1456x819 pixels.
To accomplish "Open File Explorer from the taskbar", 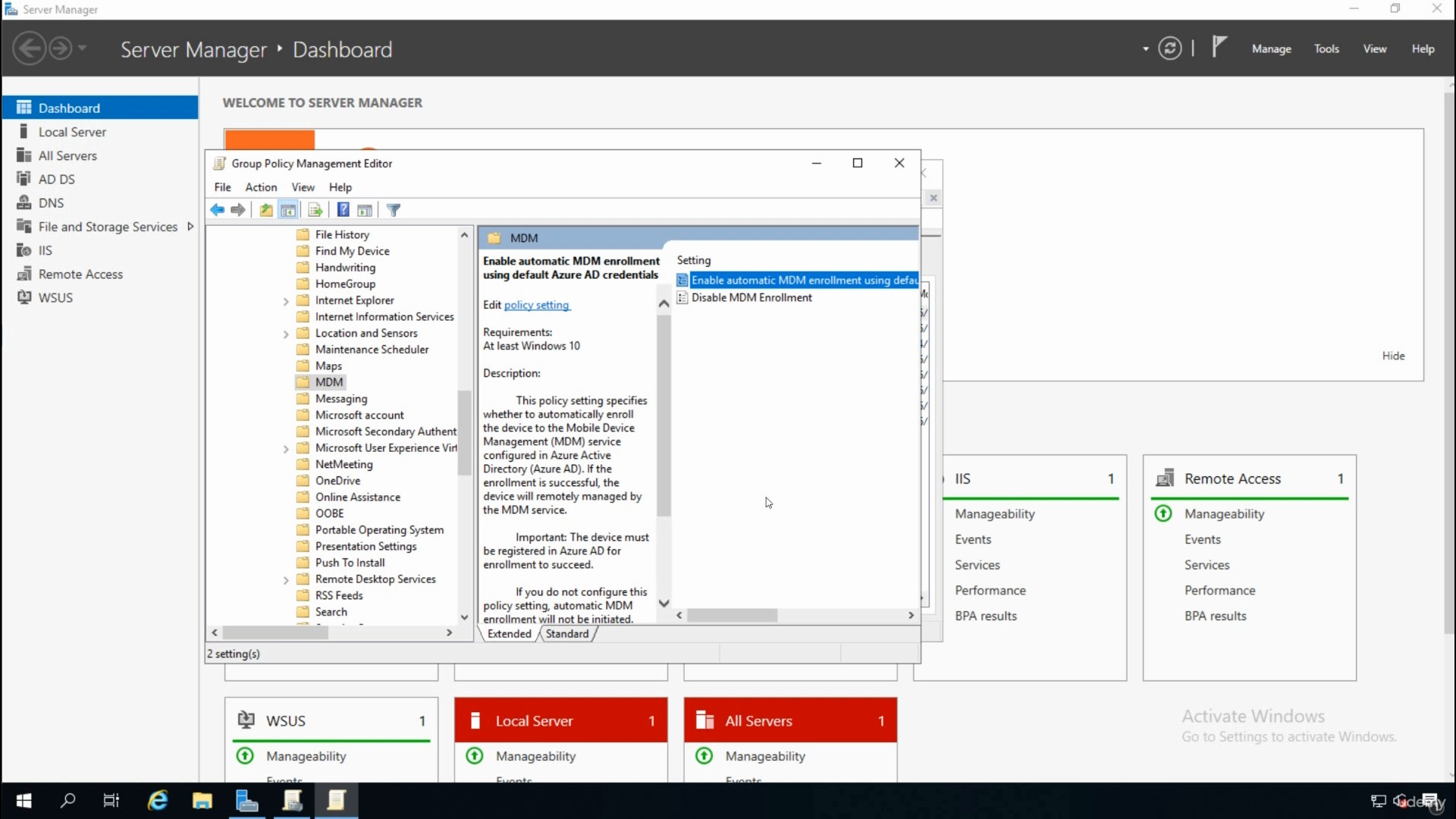I will tap(202, 800).
